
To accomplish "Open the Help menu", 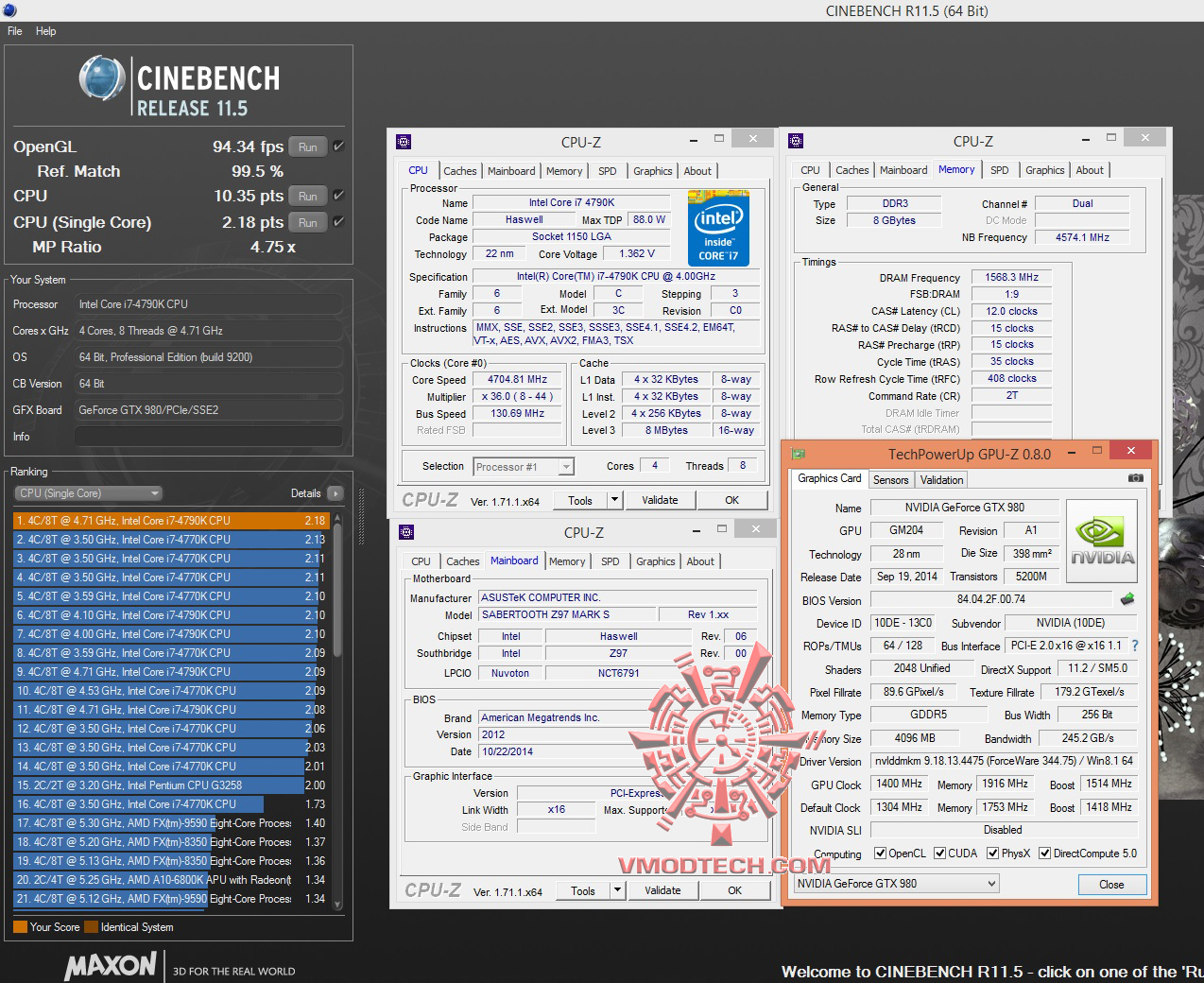I will point(46,31).
